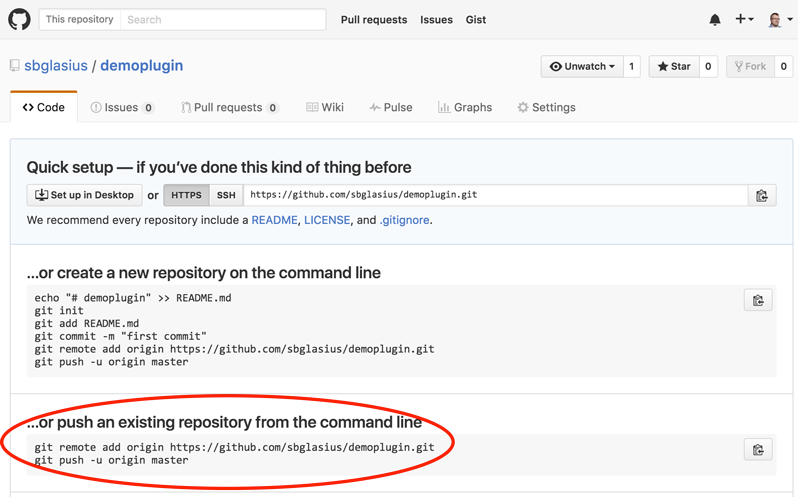Copy the create new repository commands
Viewport: 798px width, 497px height.
[758, 300]
